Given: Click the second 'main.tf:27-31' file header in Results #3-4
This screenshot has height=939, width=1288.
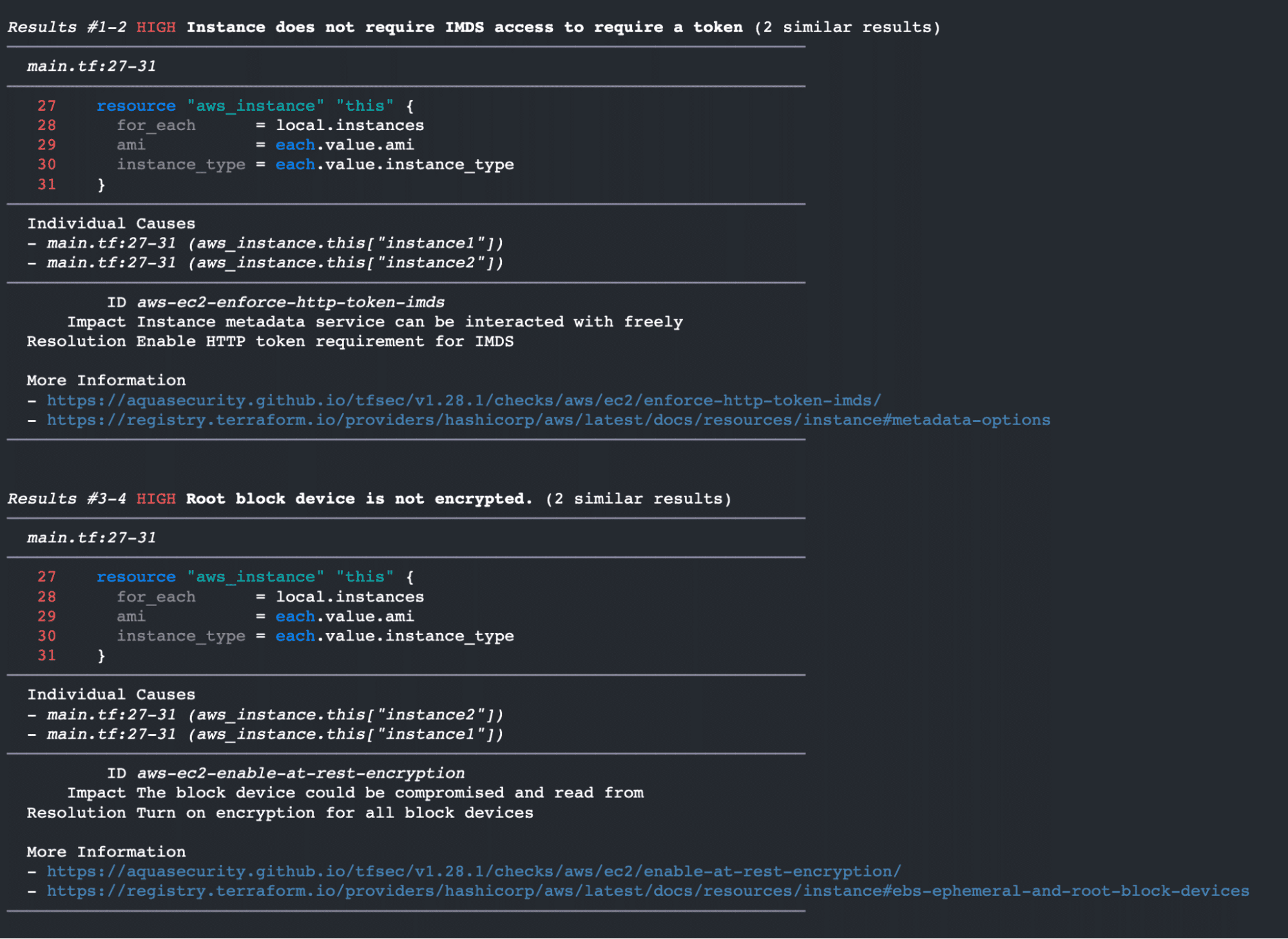Looking at the screenshot, I should point(91,538).
